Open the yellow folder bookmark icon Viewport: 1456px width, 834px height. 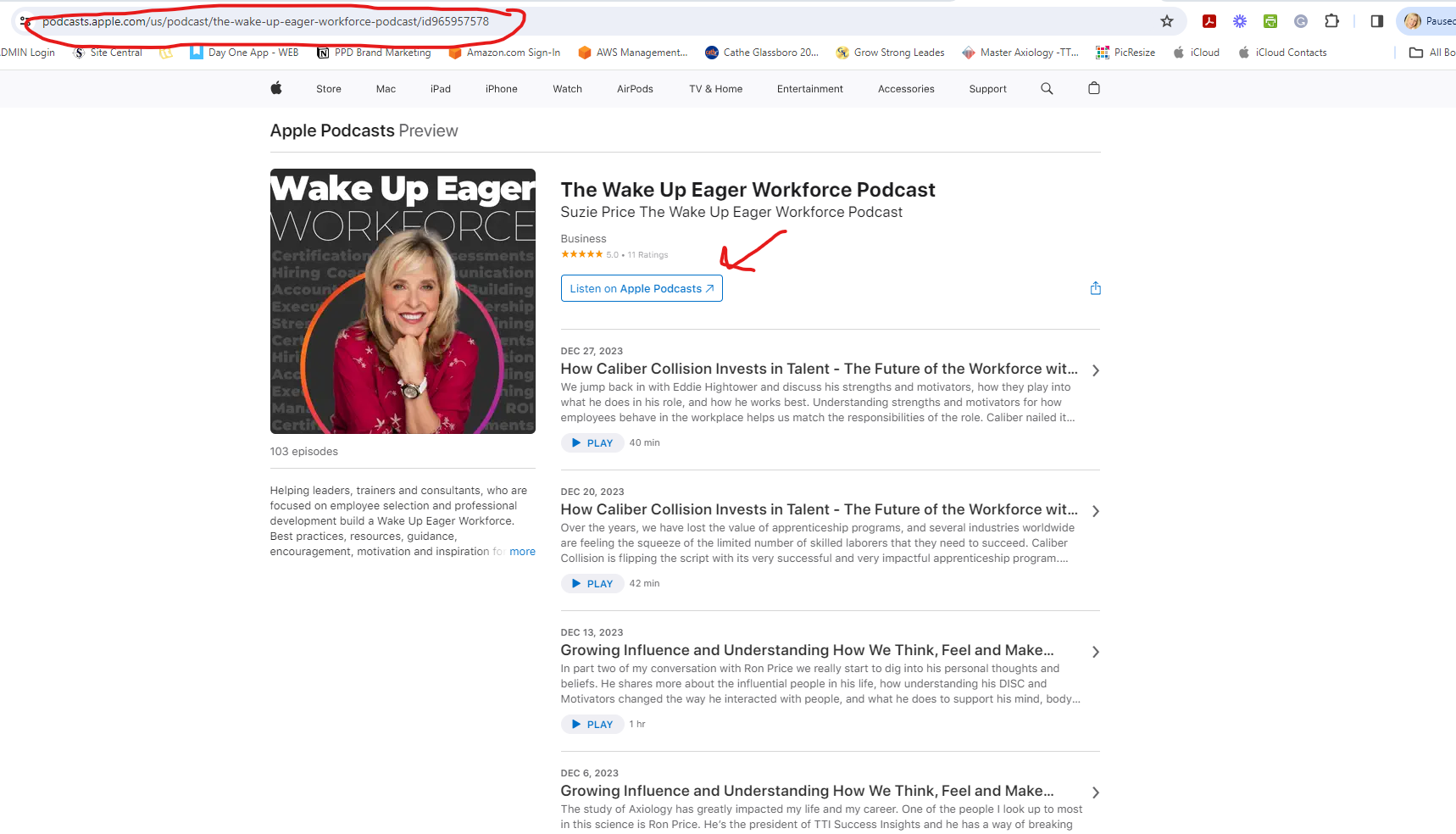[166, 53]
